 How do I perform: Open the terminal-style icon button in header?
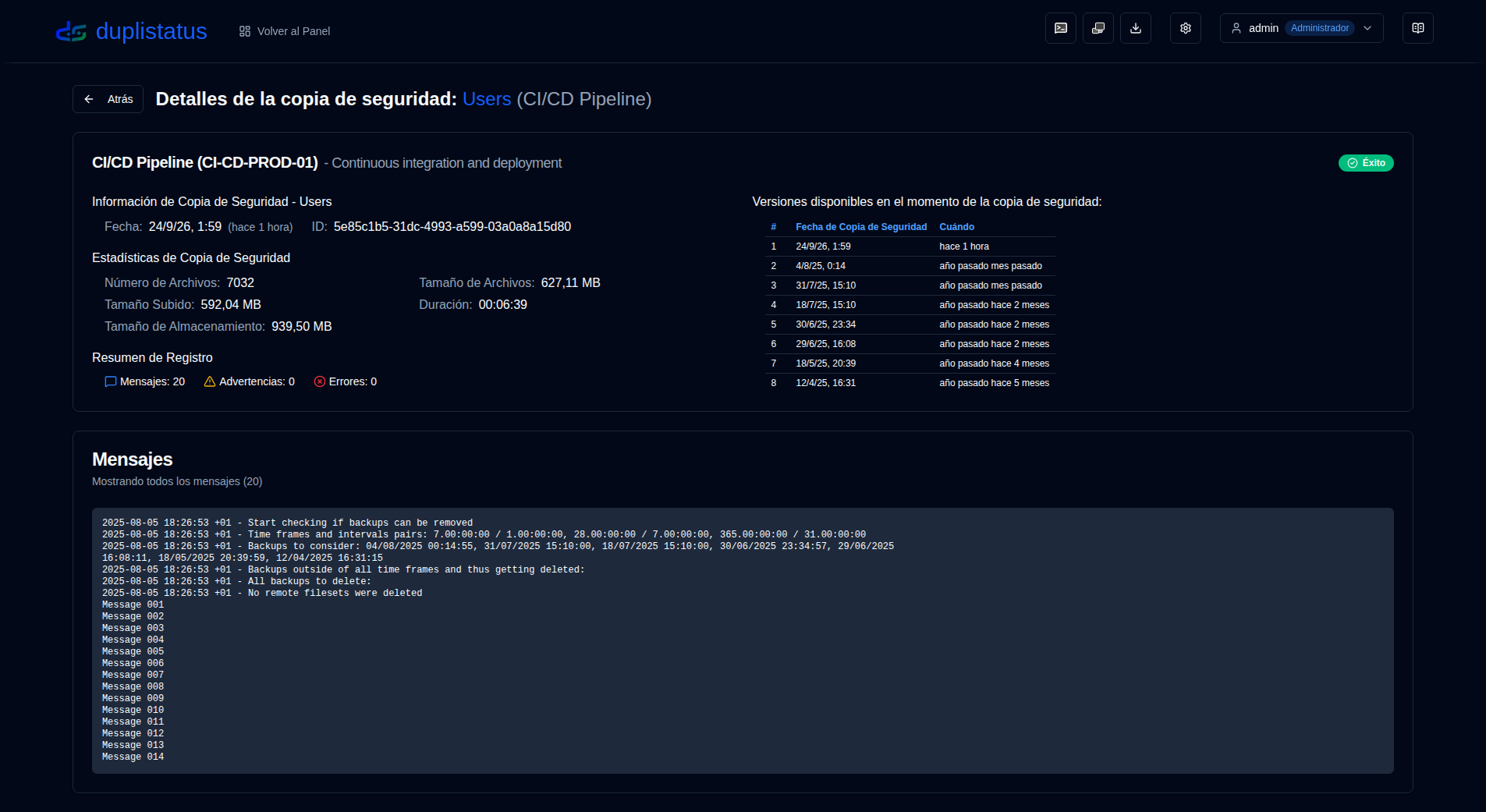click(x=1061, y=28)
